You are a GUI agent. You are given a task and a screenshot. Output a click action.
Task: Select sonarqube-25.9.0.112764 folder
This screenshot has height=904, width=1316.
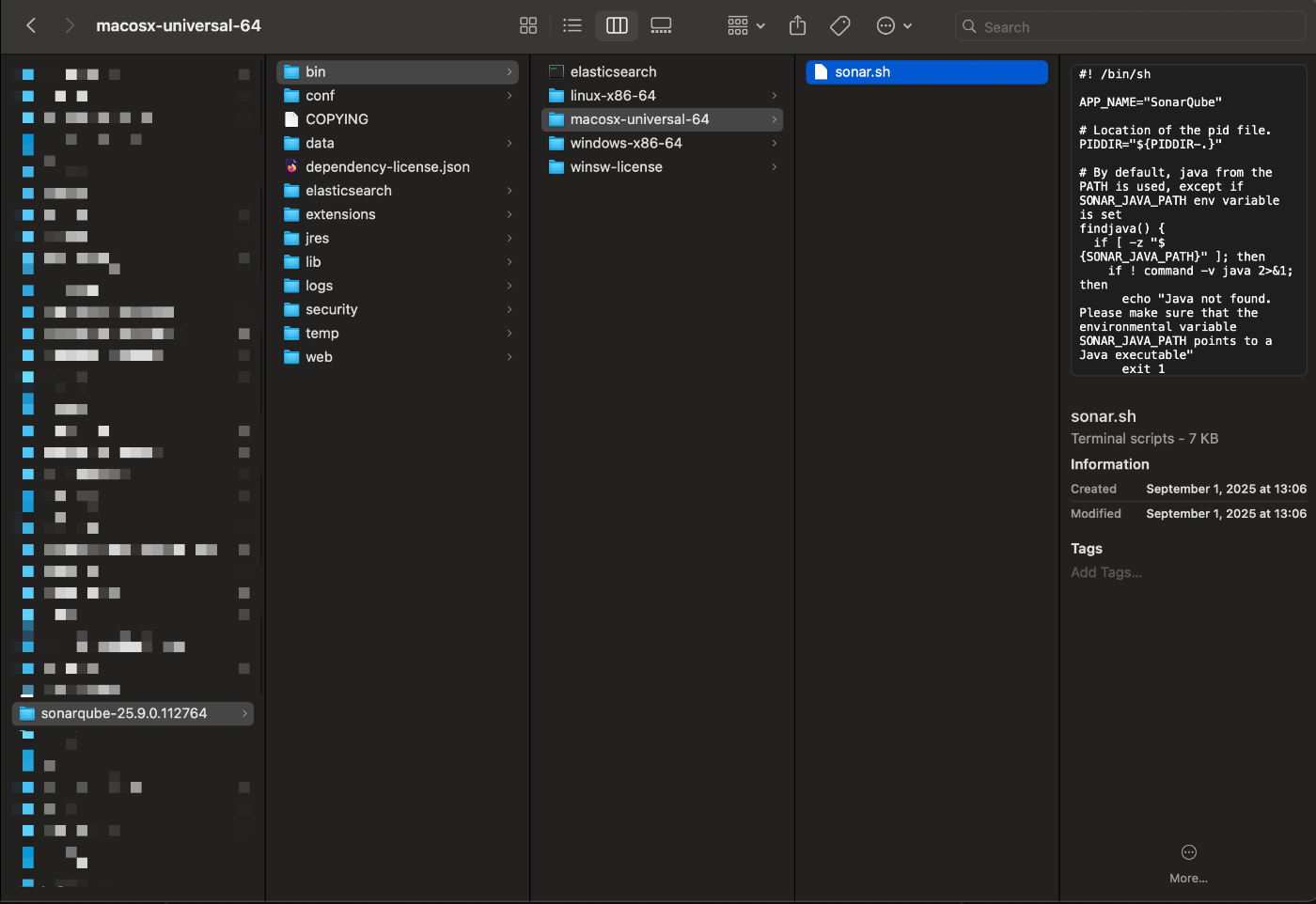(133, 713)
